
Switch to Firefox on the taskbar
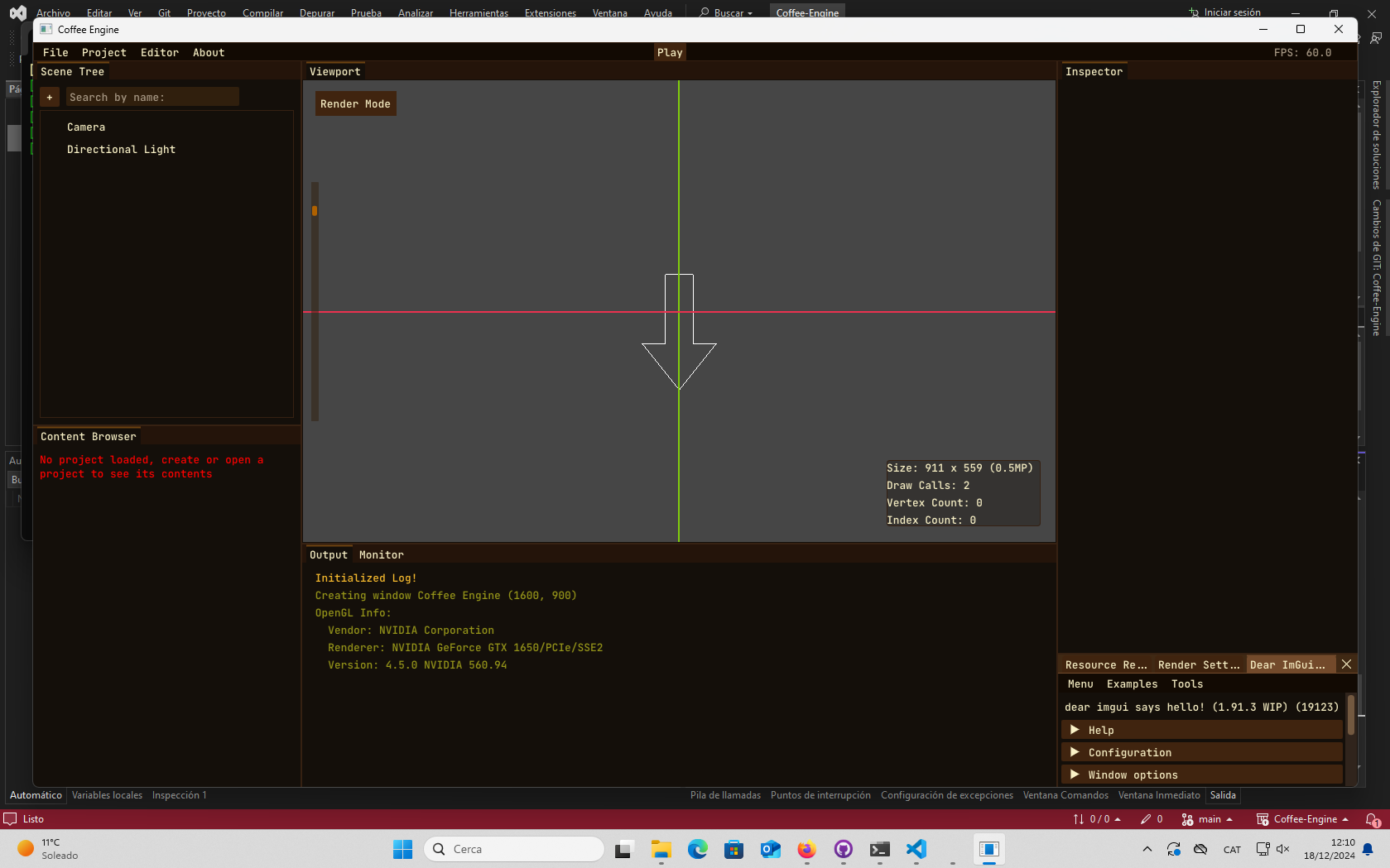tap(806, 849)
